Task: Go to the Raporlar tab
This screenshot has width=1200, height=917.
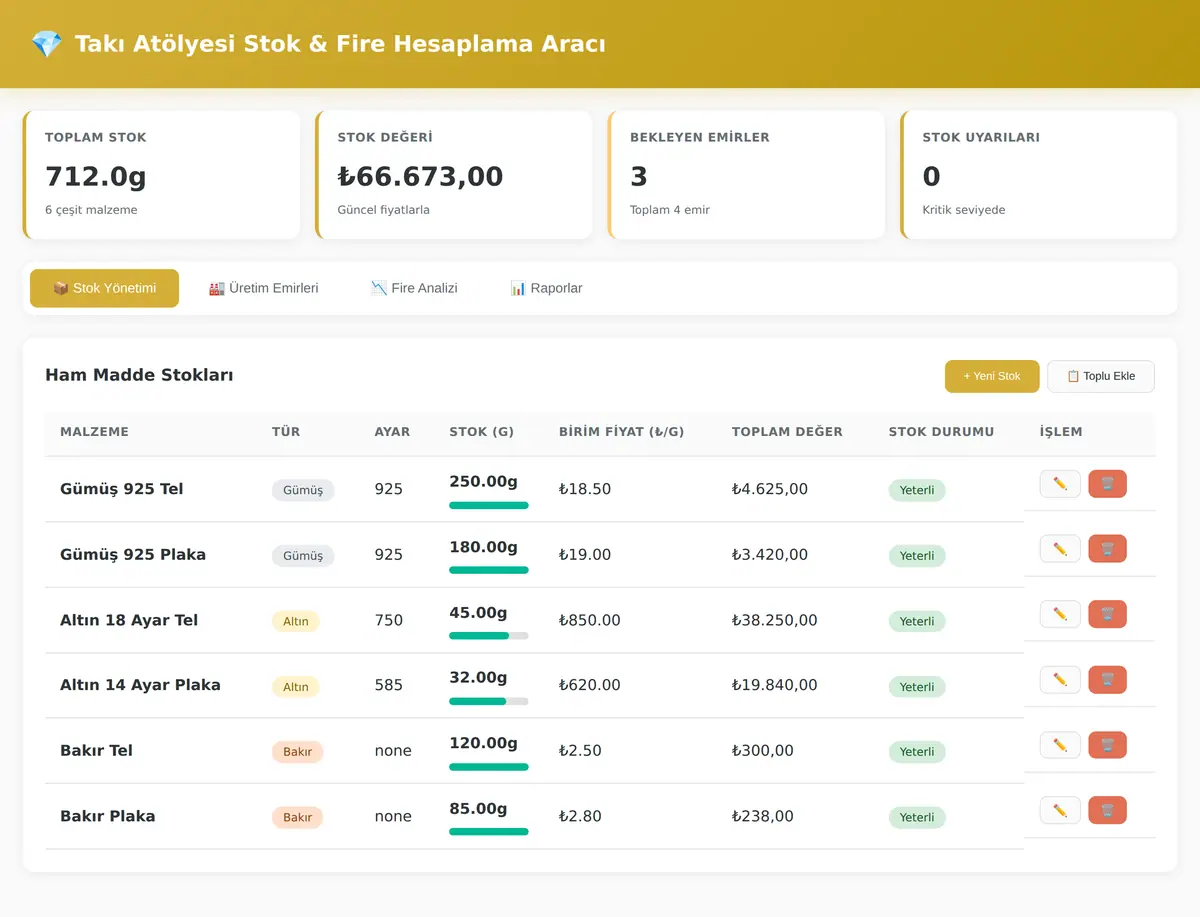Action: click(x=546, y=288)
